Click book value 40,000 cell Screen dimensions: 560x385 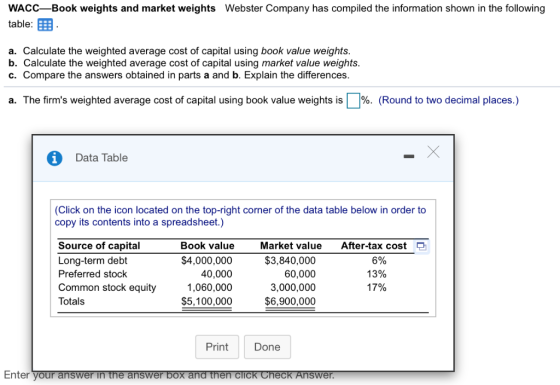pyautogui.click(x=216, y=274)
